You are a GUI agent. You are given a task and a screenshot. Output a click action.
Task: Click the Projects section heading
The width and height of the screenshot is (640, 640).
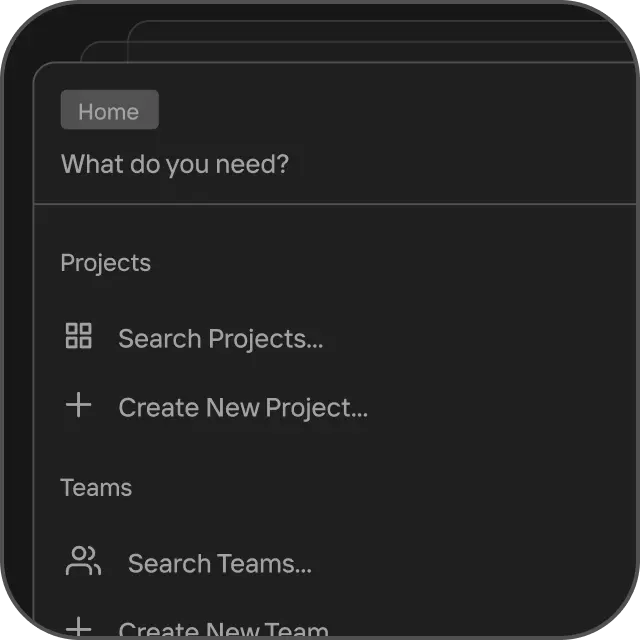pos(106,263)
